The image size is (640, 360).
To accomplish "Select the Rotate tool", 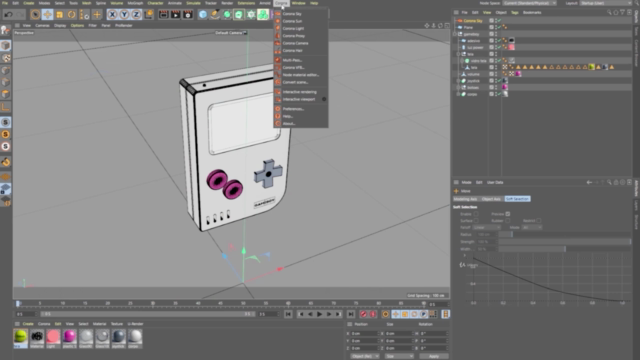I will pyautogui.click(x=71, y=15).
